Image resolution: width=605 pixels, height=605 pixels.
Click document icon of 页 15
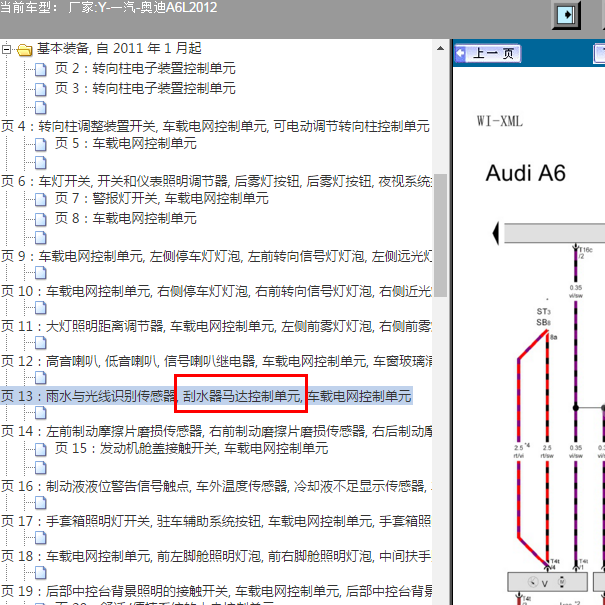pyautogui.click(x=41, y=450)
